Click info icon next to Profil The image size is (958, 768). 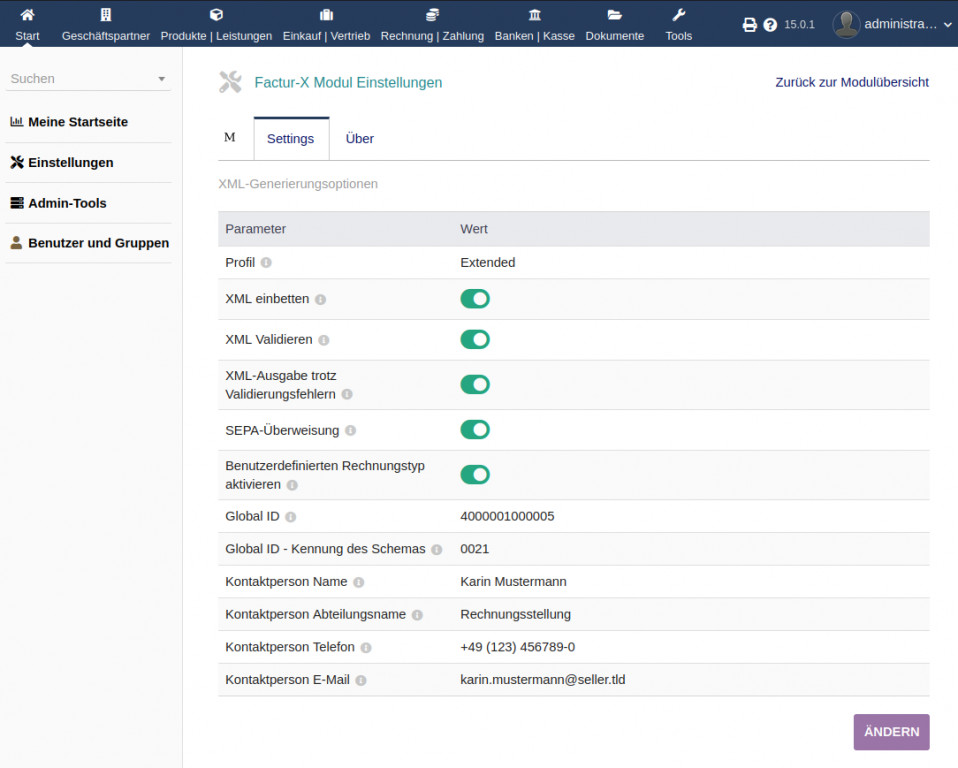(x=266, y=263)
